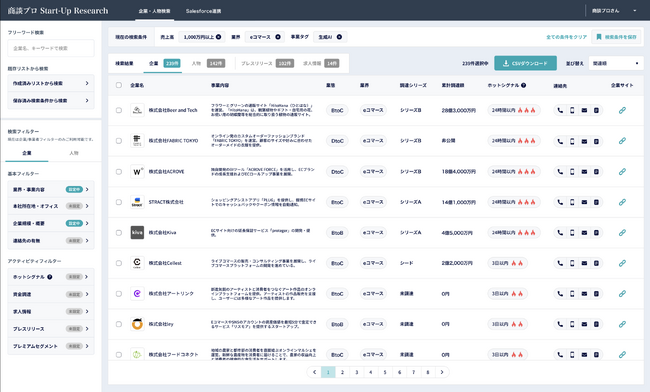The width and height of the screenshot is (650, 392).
Task: Expand 資金調達 filter
Action: pyautogui.click(x=51, y=294)
